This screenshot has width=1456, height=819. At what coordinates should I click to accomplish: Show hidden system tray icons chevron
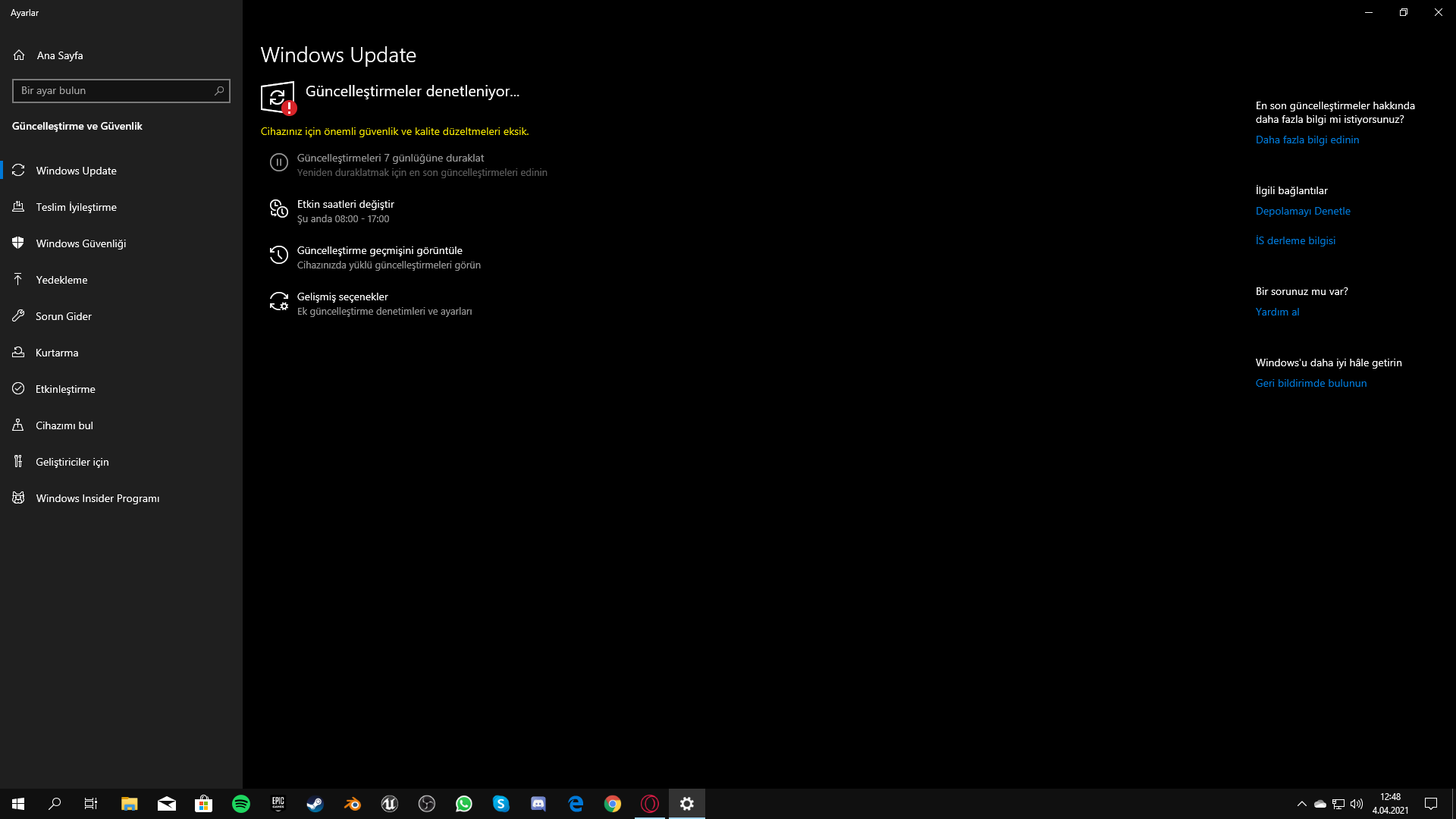coord(1301,804)
